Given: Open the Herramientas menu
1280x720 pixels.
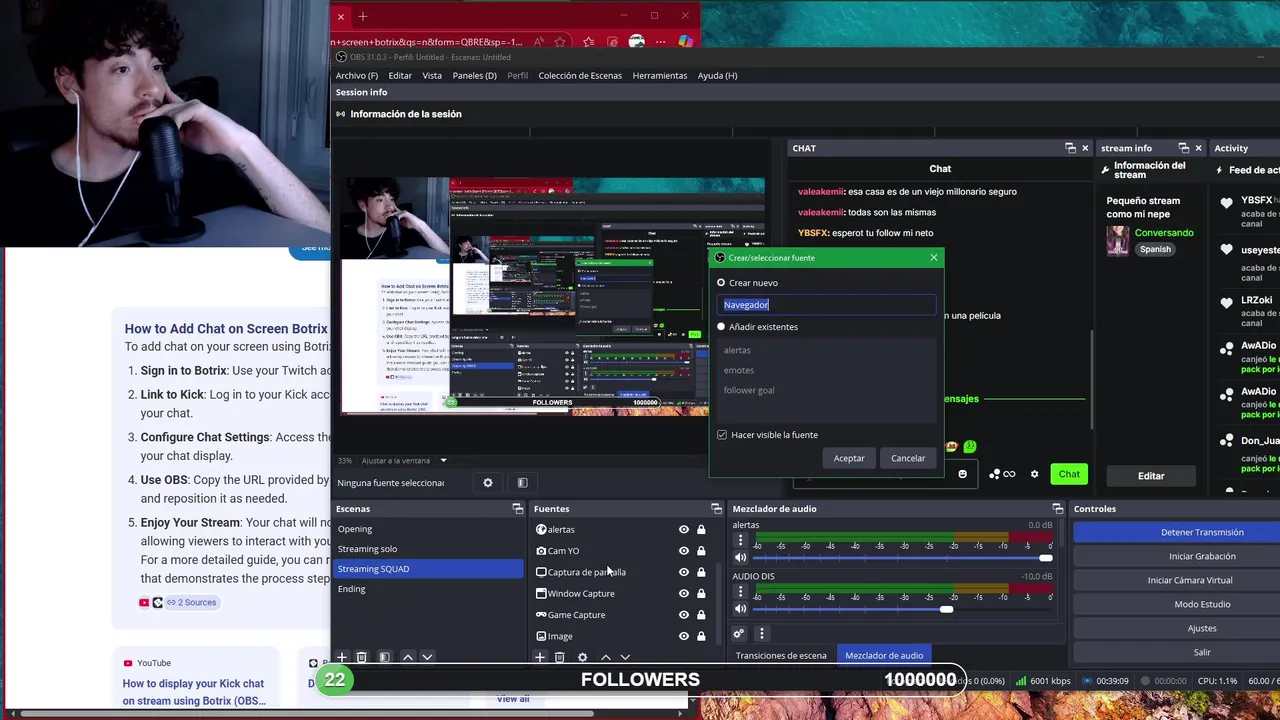Looking at the screenshot, I should coord(660,76).
